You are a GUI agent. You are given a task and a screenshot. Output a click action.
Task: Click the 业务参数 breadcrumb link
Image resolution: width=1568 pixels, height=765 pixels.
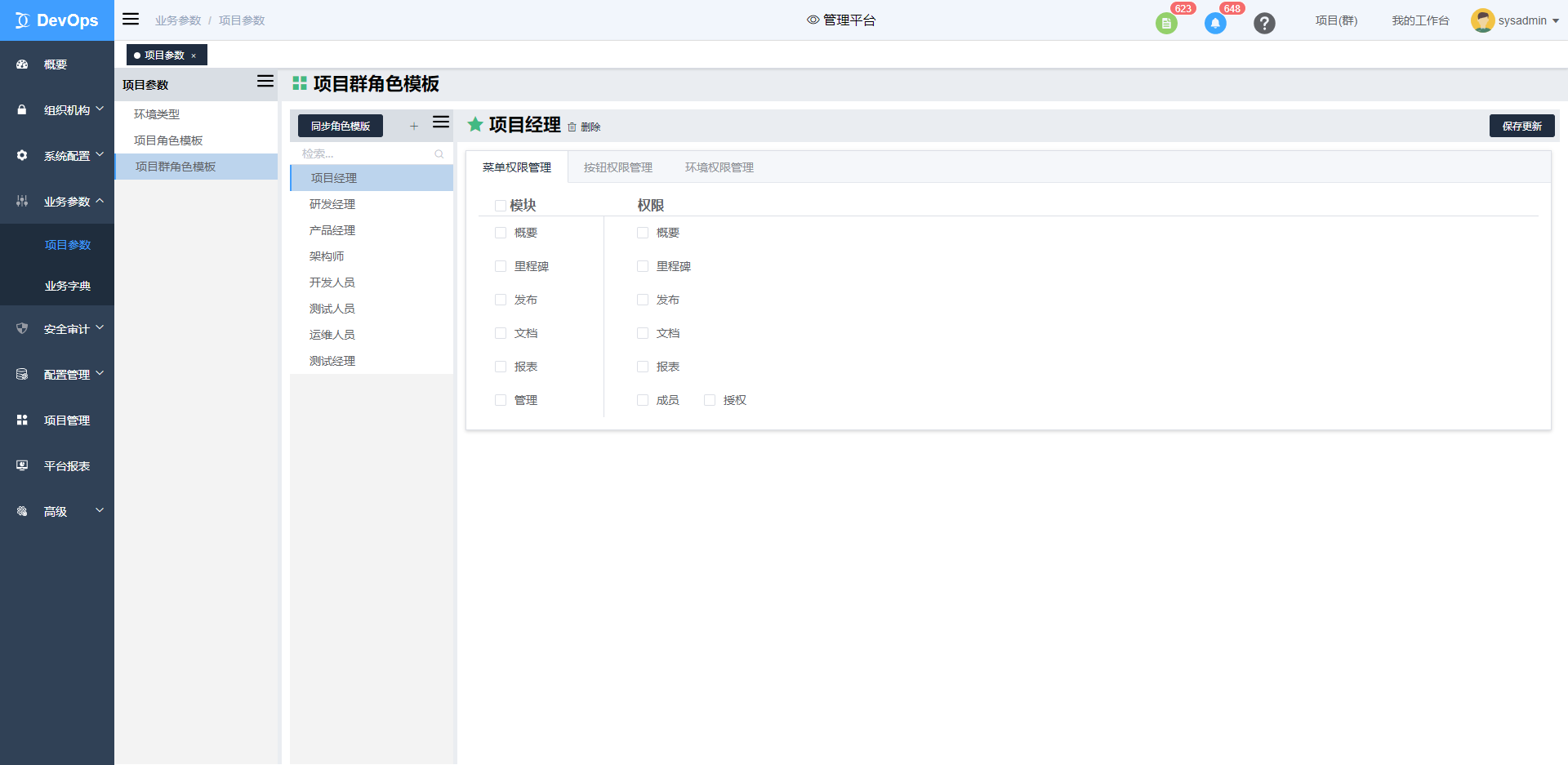178,20
